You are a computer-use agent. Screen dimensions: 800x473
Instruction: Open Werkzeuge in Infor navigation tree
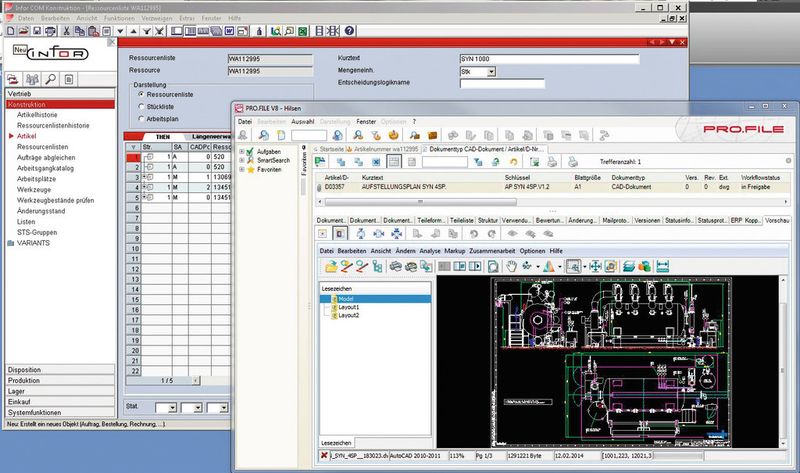click(34, 189)
